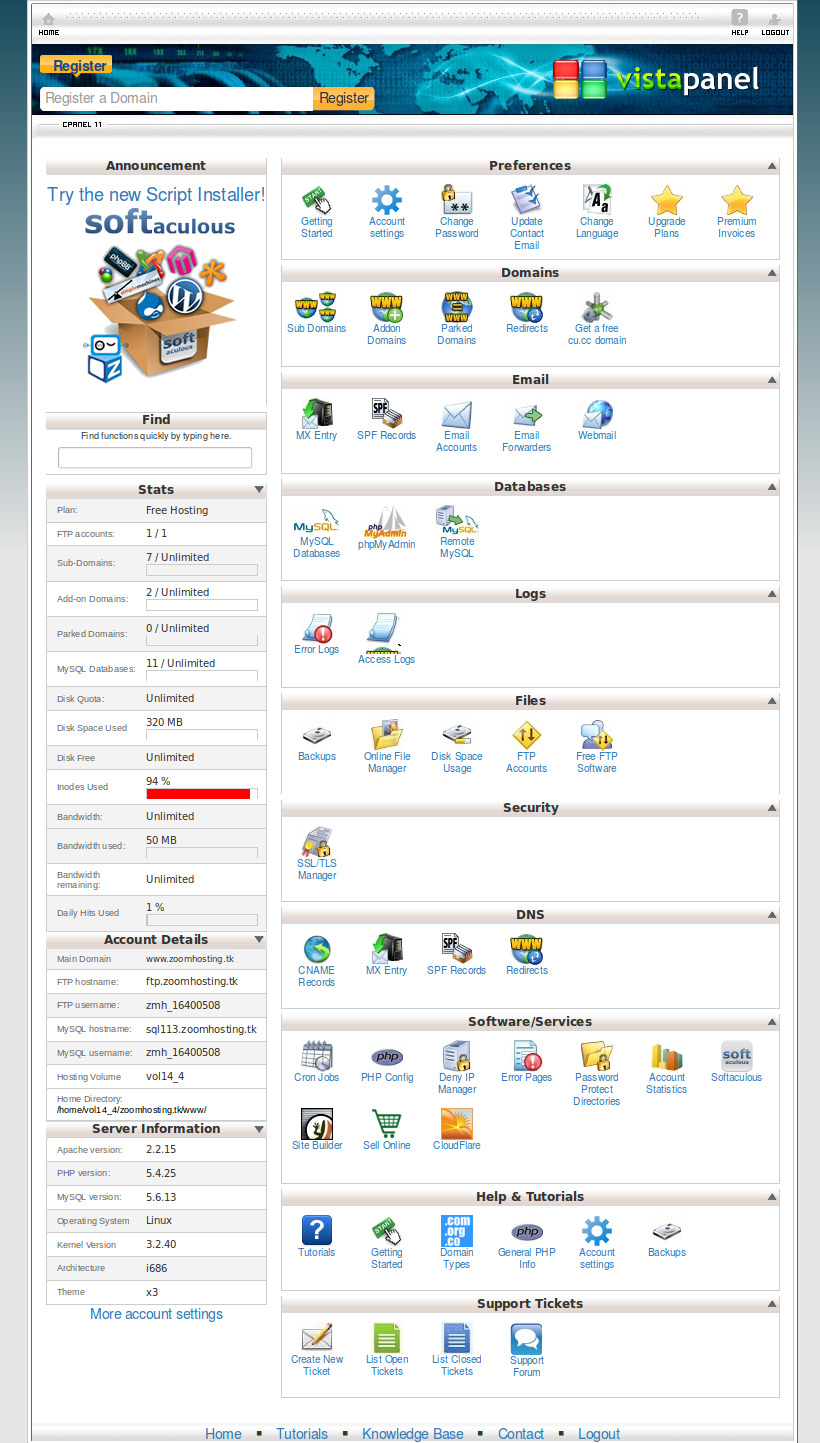The image size is (820, 1443).
Task: Open FTP Accounts
Action: click(527, 746)
